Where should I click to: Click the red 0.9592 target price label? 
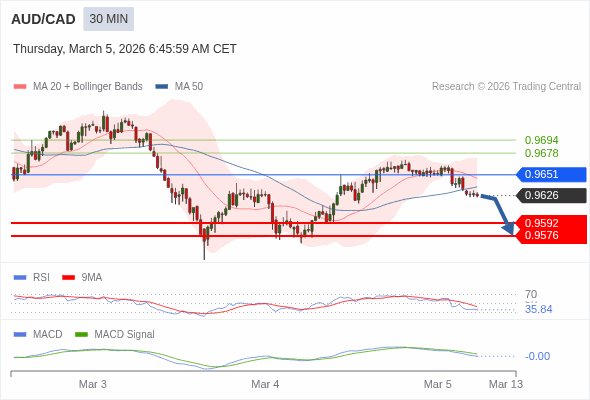[x=541, y=223]
